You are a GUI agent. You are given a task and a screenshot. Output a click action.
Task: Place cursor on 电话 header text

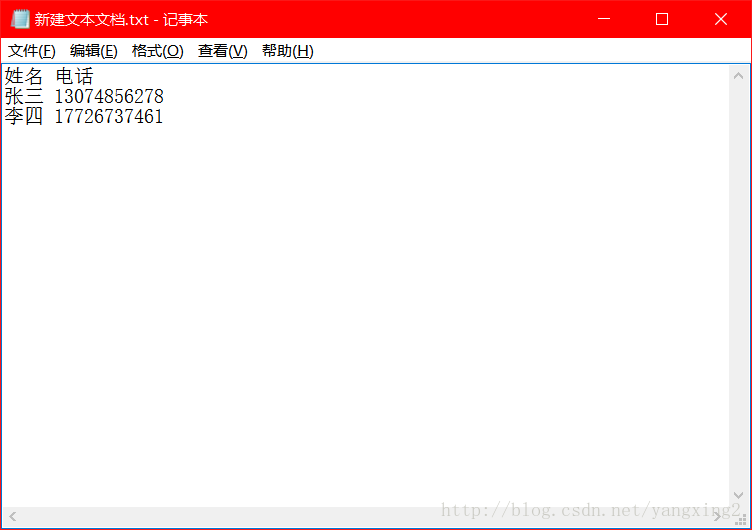tap(74, 76)
